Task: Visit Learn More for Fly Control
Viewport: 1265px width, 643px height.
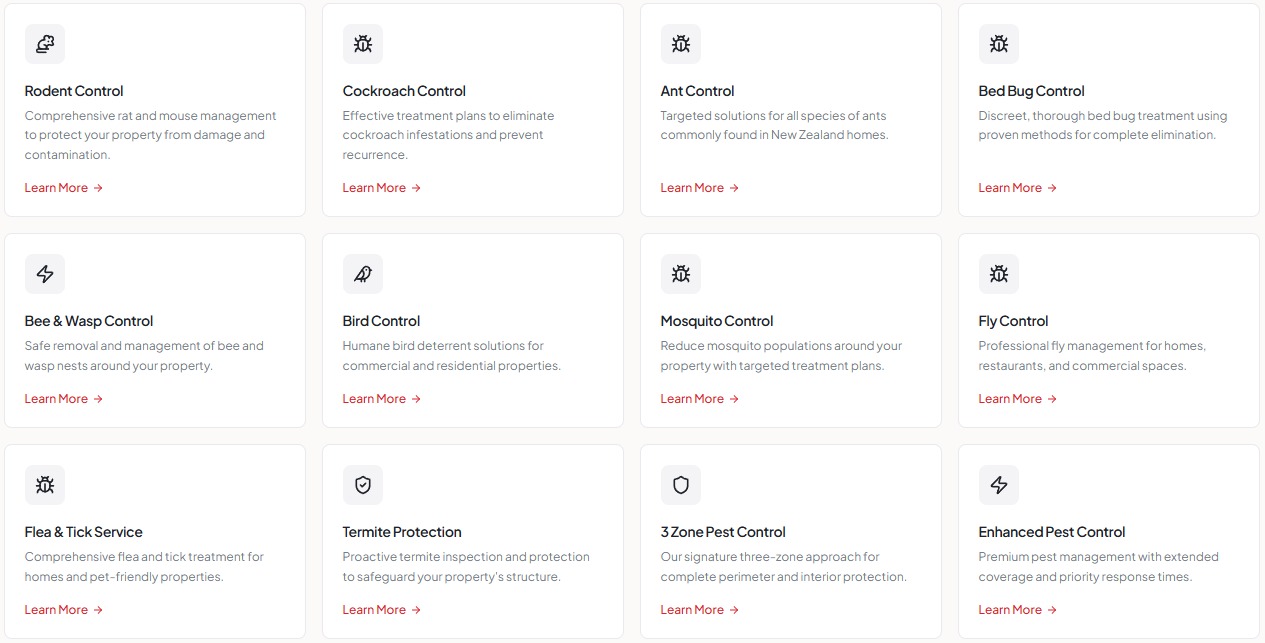Action: [x=1018, y=399]
